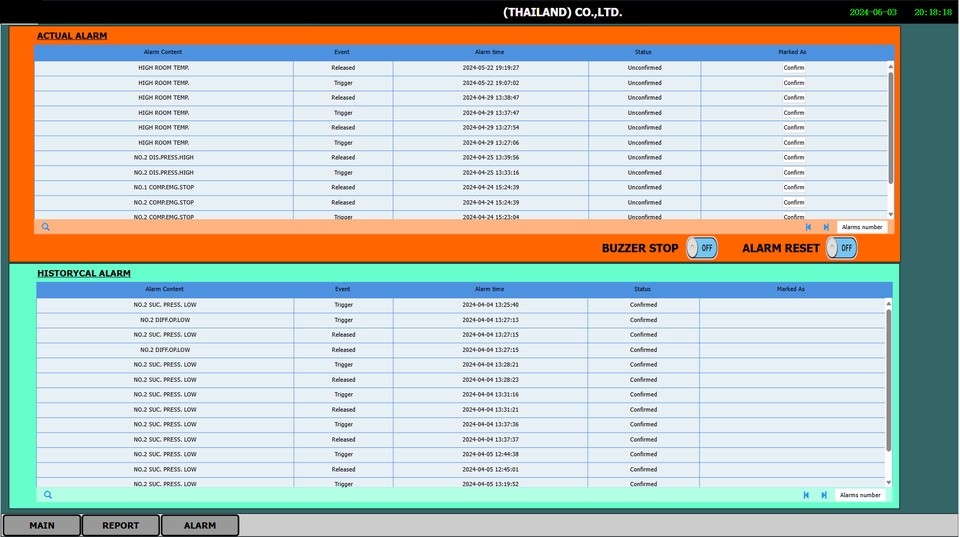Click scroll down arrow in Historycal Alarm
960x537 pixels.
tap(888, 483)
